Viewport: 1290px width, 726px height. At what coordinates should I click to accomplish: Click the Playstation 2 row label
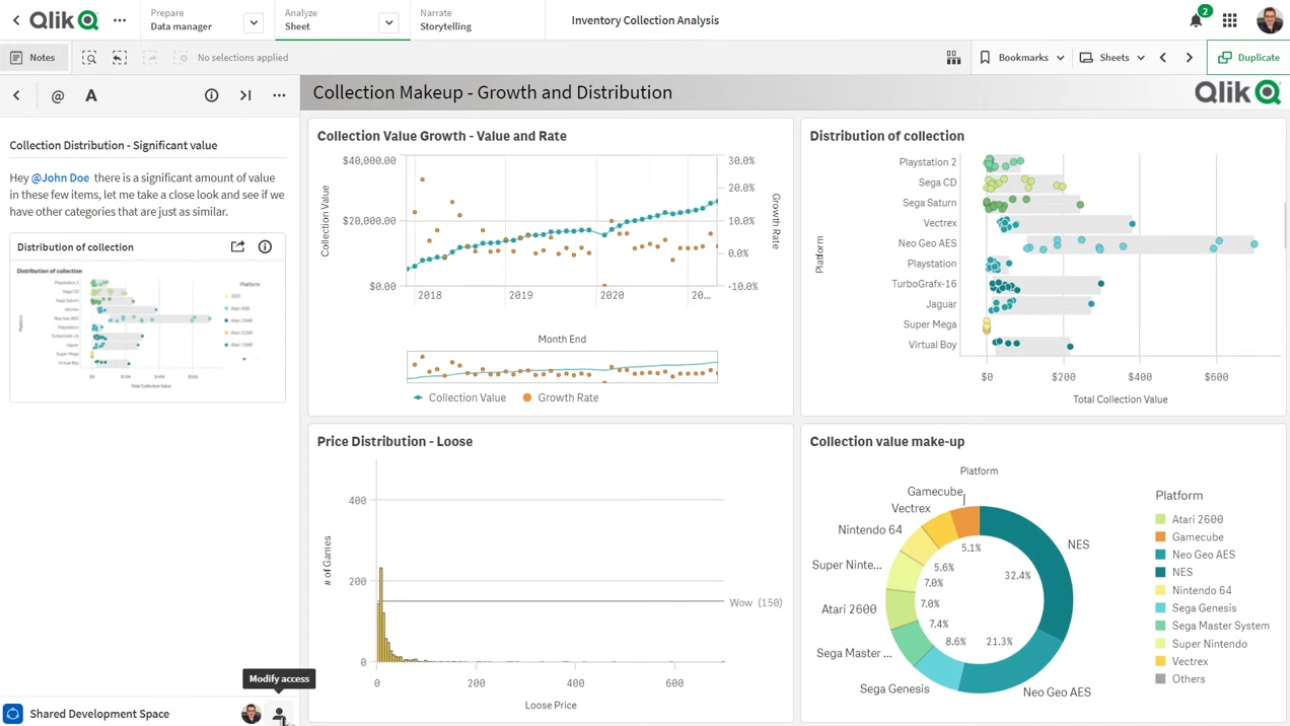tap(928, 162)
